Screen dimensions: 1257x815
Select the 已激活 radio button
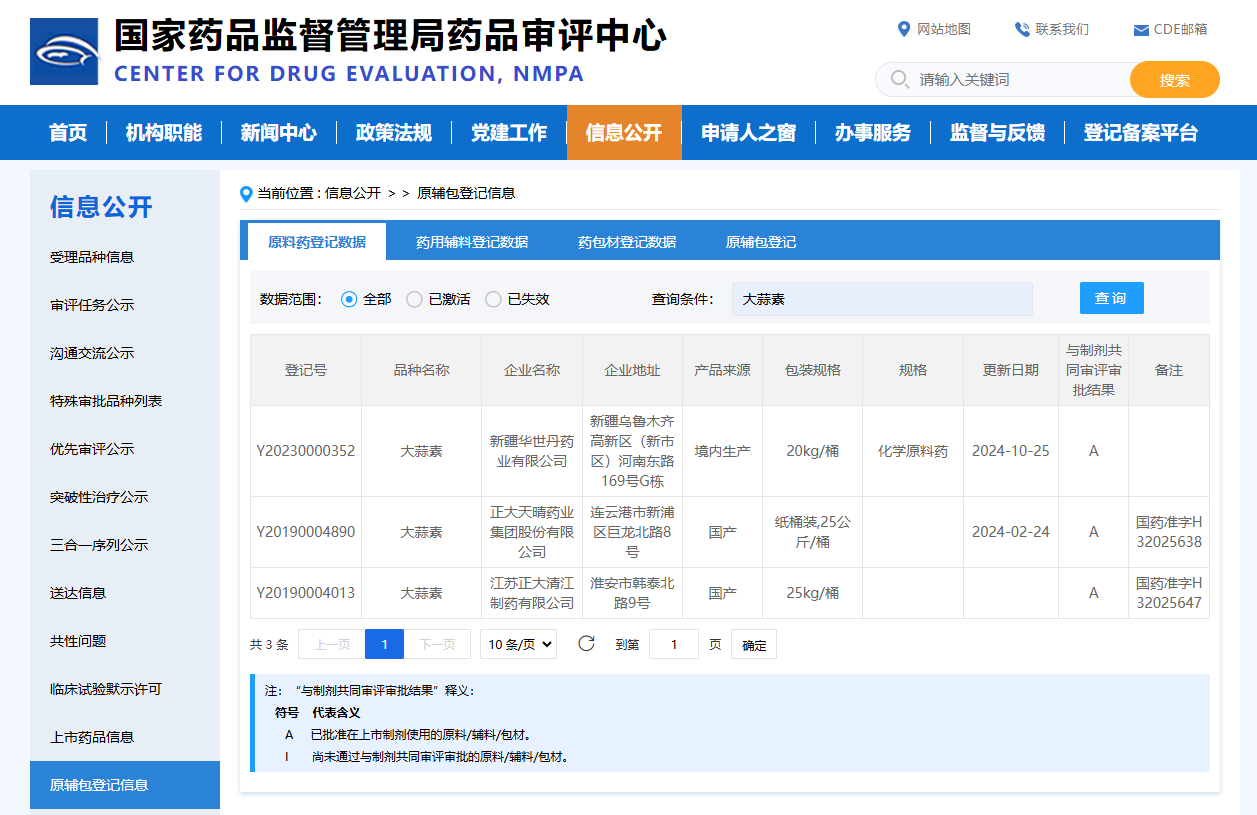[414, 299]
